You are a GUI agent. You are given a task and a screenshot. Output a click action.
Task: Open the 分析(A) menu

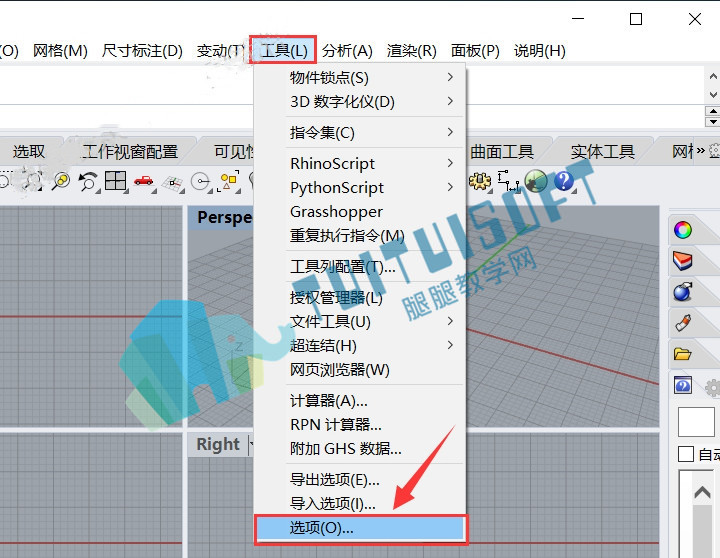point(347,50)
